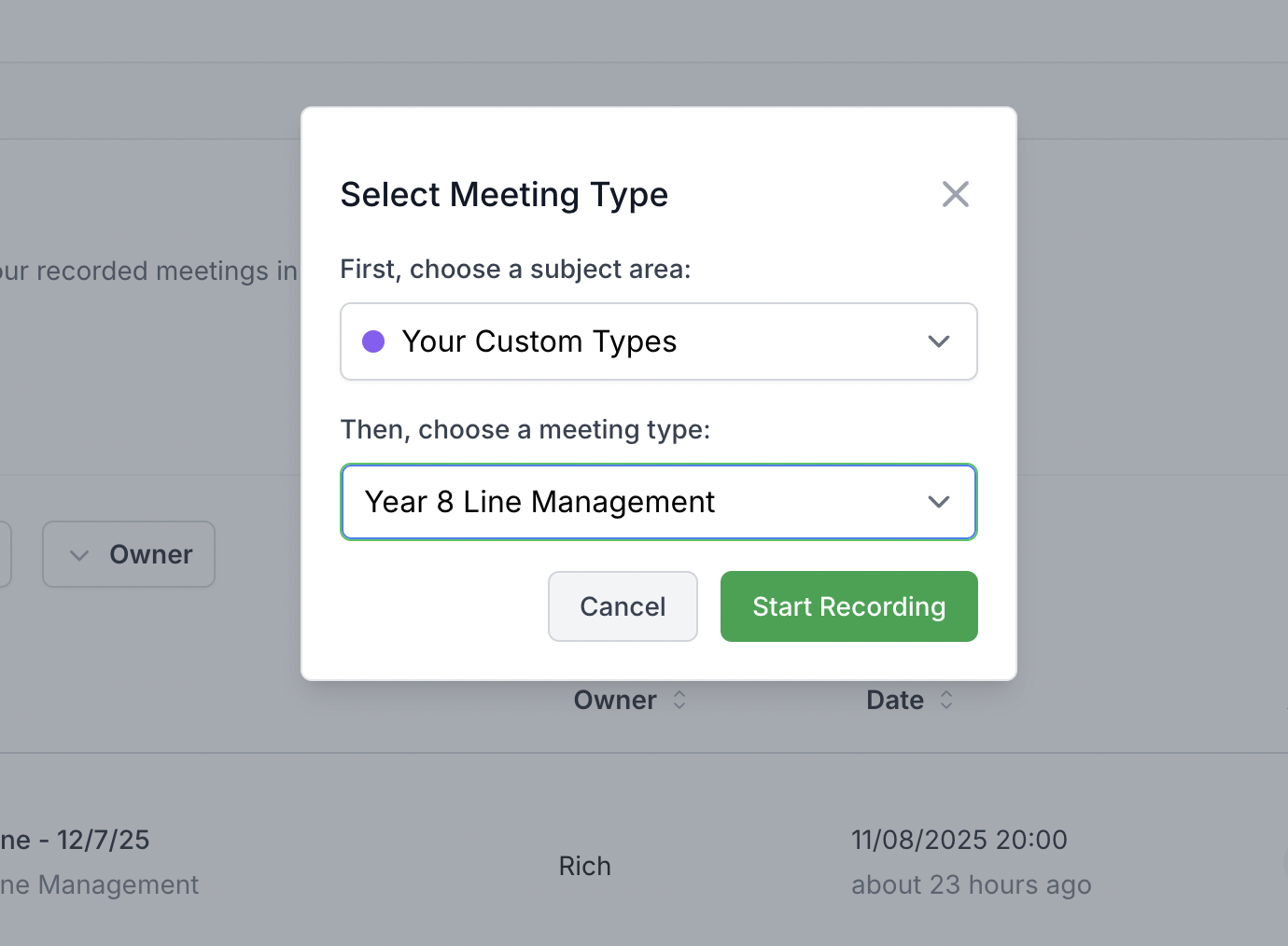Click the Date column header
This screenshot has width=1288, height=946.
(x=892, y=700)
